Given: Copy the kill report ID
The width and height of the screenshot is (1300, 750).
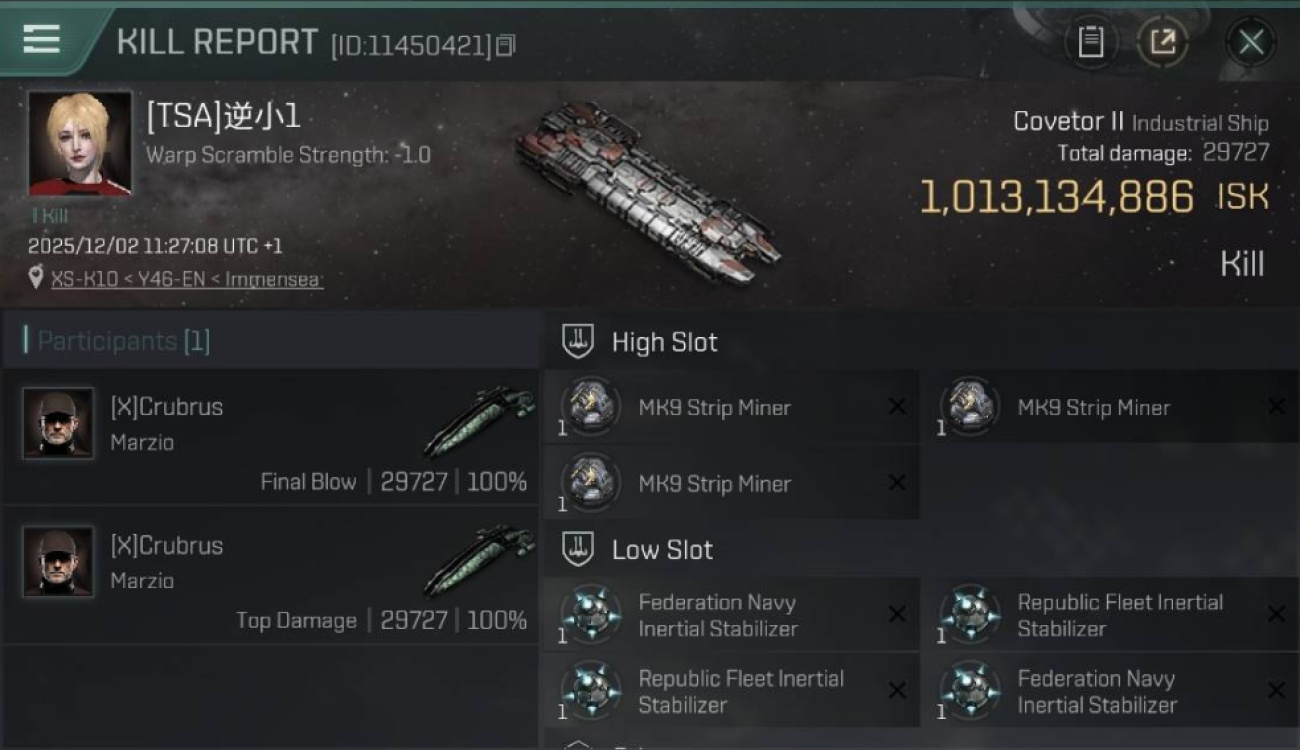Looking at the screenshot, I should click(x=506, y=45).
